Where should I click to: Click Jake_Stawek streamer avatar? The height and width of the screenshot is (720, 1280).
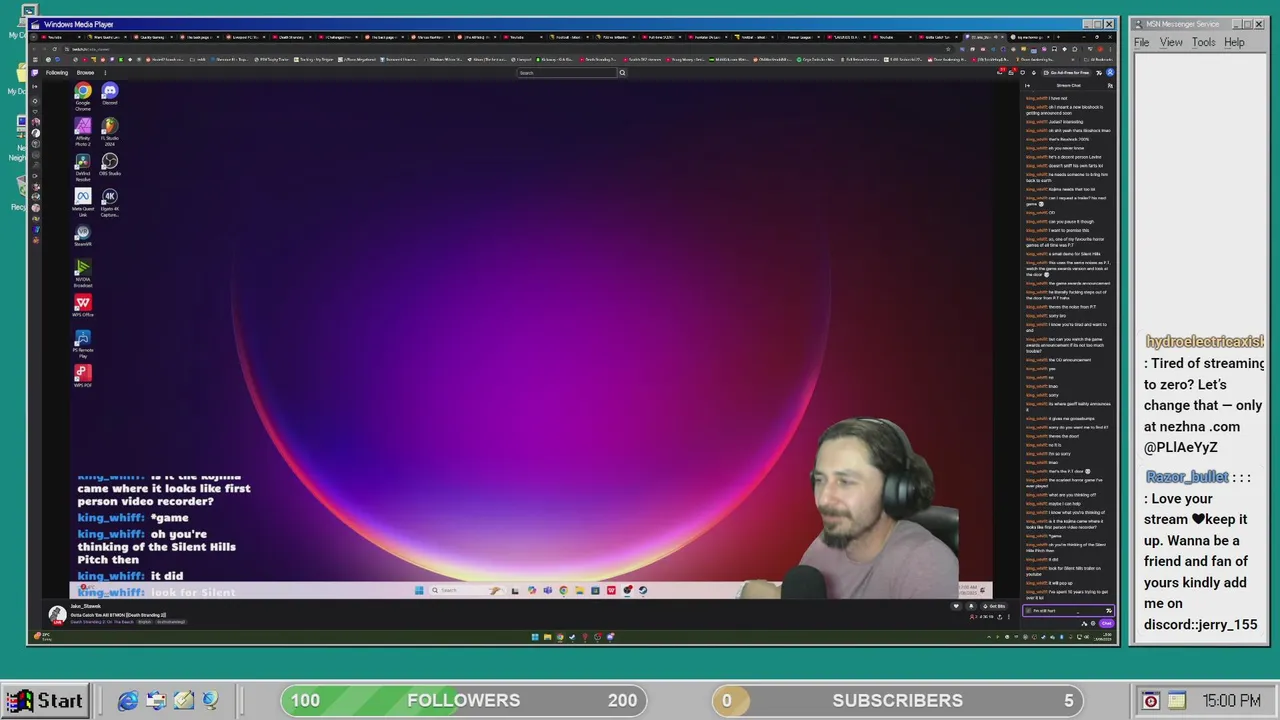(57, 614)
